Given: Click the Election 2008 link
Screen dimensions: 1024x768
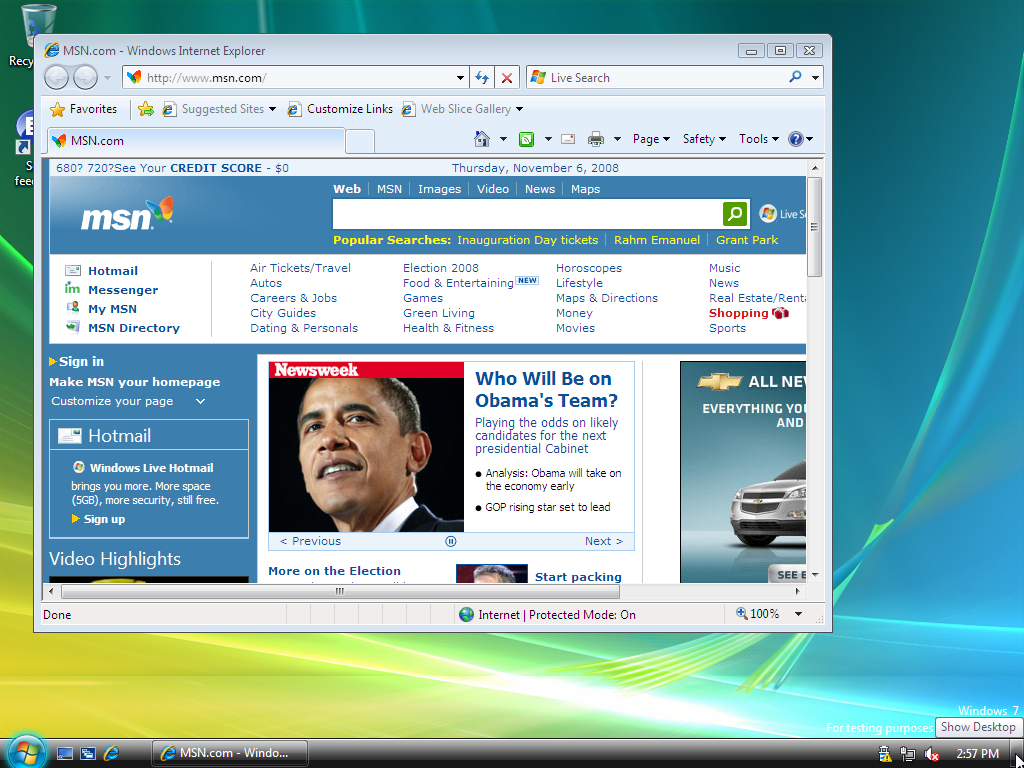Looking at the screenshot, I should pos(441,268).
